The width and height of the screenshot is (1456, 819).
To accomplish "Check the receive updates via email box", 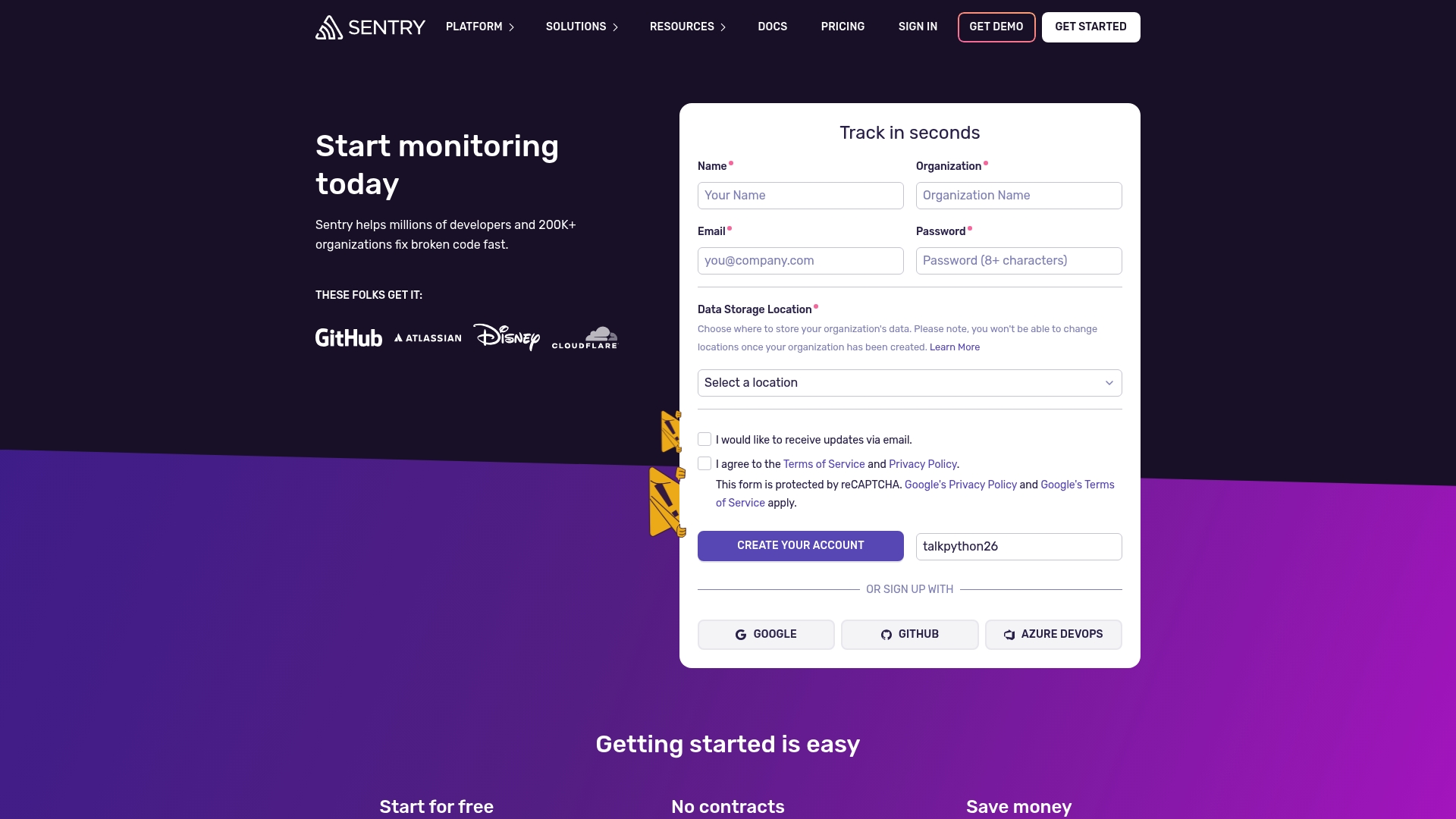I will tap(704, 439).
